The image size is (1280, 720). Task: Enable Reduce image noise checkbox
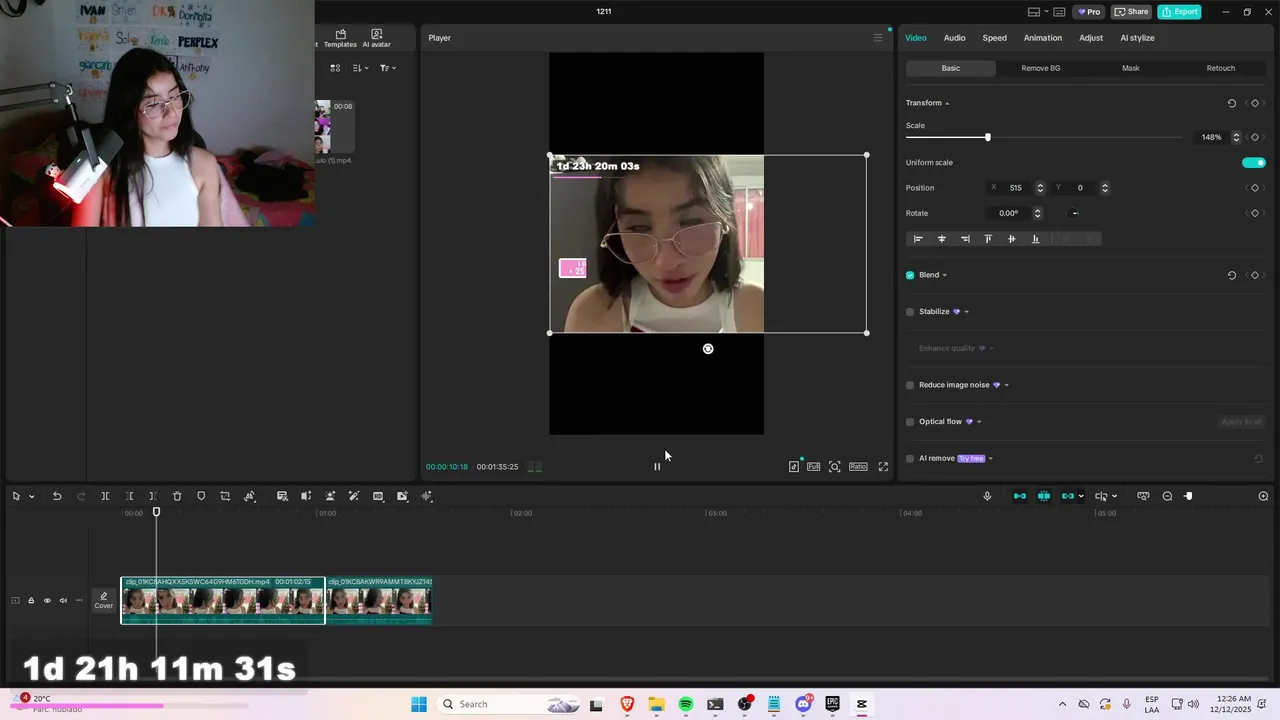[x=910, y=385]
